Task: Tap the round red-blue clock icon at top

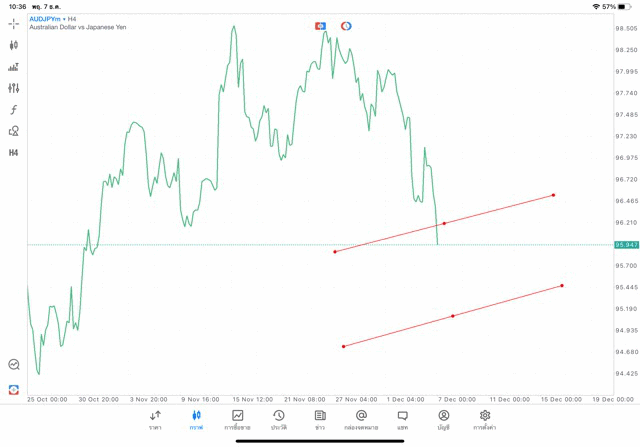Action: (346, 26)
